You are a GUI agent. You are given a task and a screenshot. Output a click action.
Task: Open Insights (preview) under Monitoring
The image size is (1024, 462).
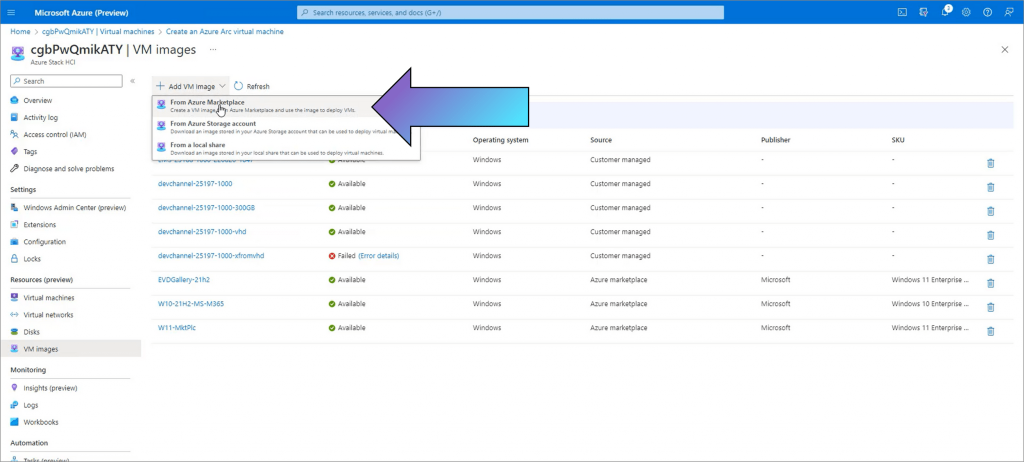click(x=50, y=388)
